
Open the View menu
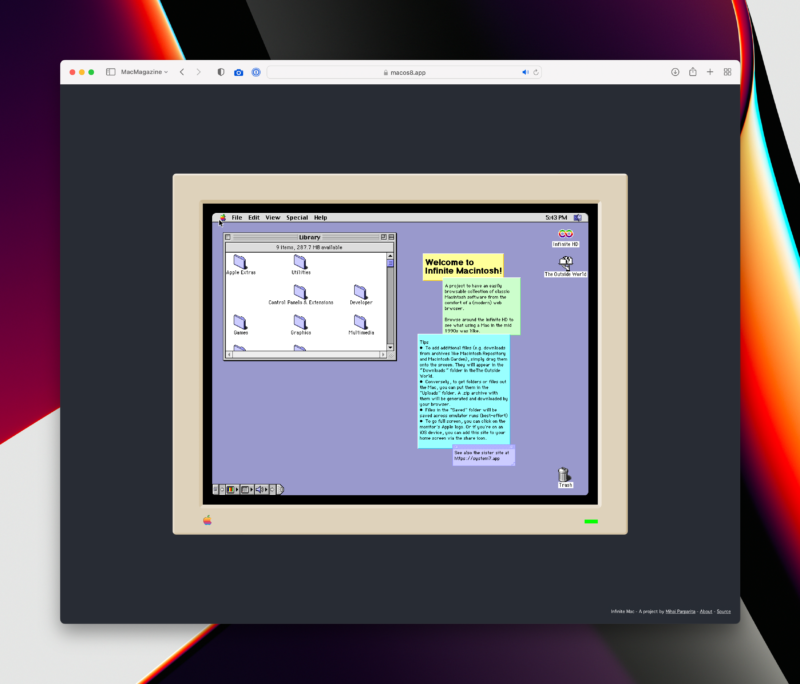point(272,217)
